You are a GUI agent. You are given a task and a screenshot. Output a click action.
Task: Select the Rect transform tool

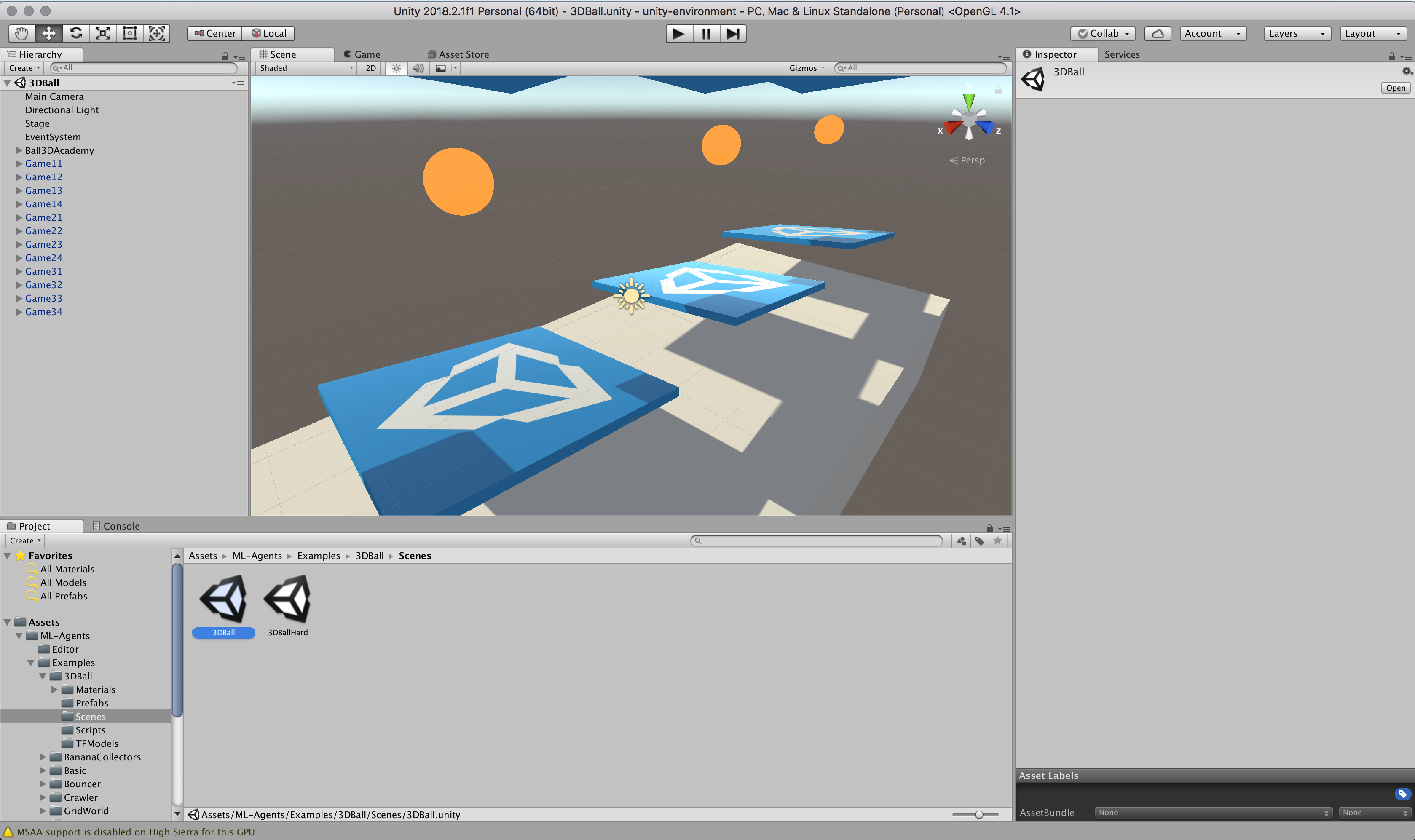click(x=130, y=33)
